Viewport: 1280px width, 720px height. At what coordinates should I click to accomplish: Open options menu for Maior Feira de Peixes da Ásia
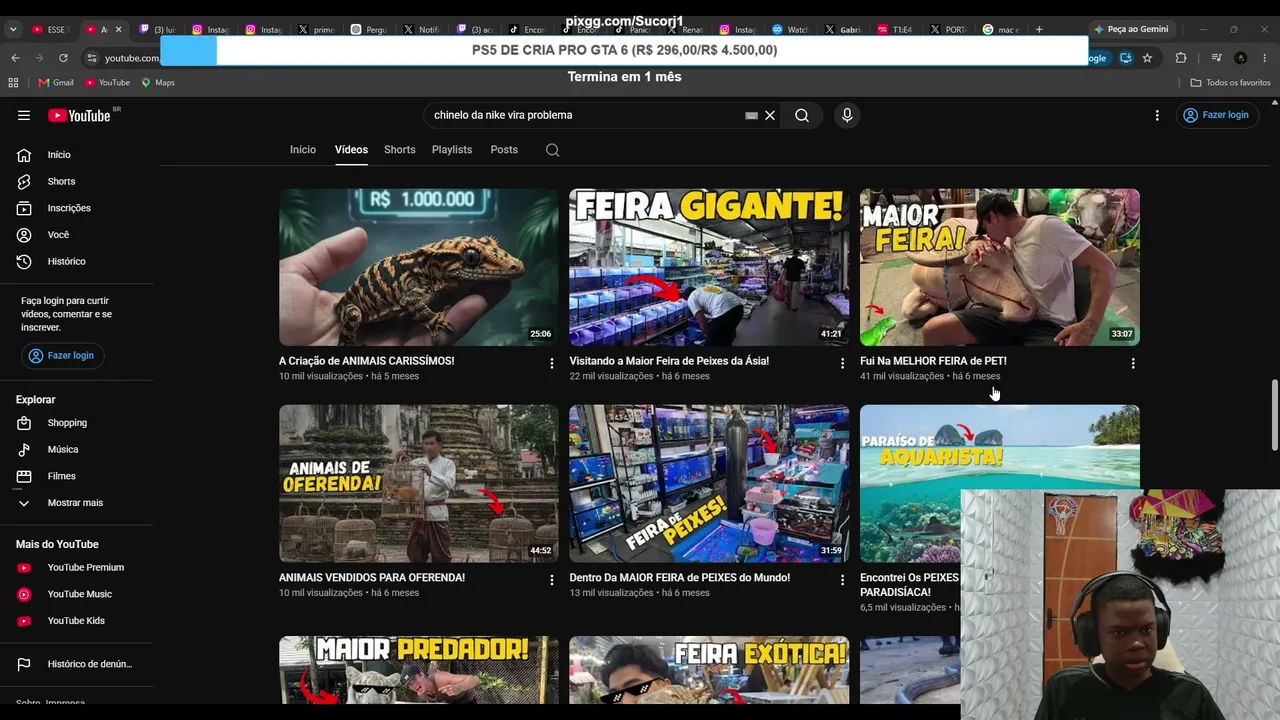[x=842, y=364]
